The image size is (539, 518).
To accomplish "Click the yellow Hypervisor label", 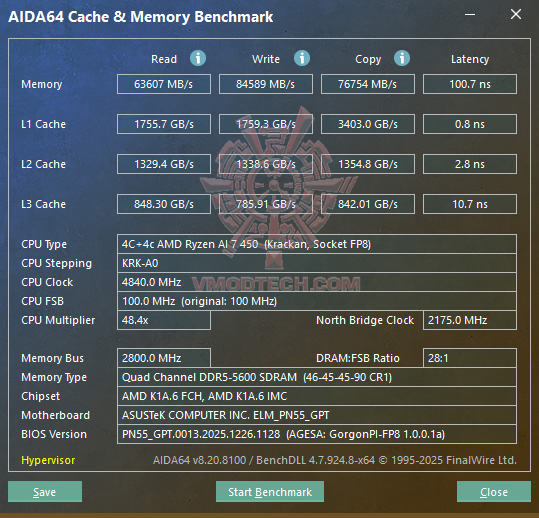I will pyautogui.click(x=48, y=460).
